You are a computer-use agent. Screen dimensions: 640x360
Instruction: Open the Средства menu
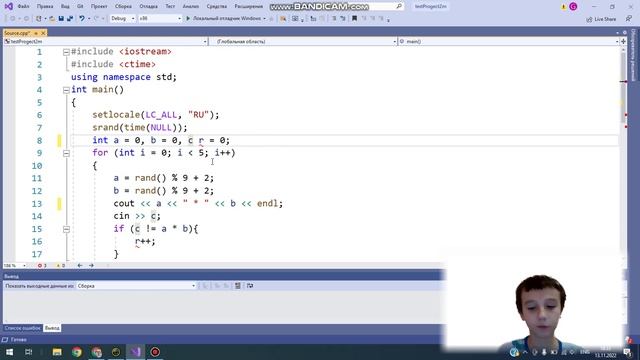click(x=217, y=7)
